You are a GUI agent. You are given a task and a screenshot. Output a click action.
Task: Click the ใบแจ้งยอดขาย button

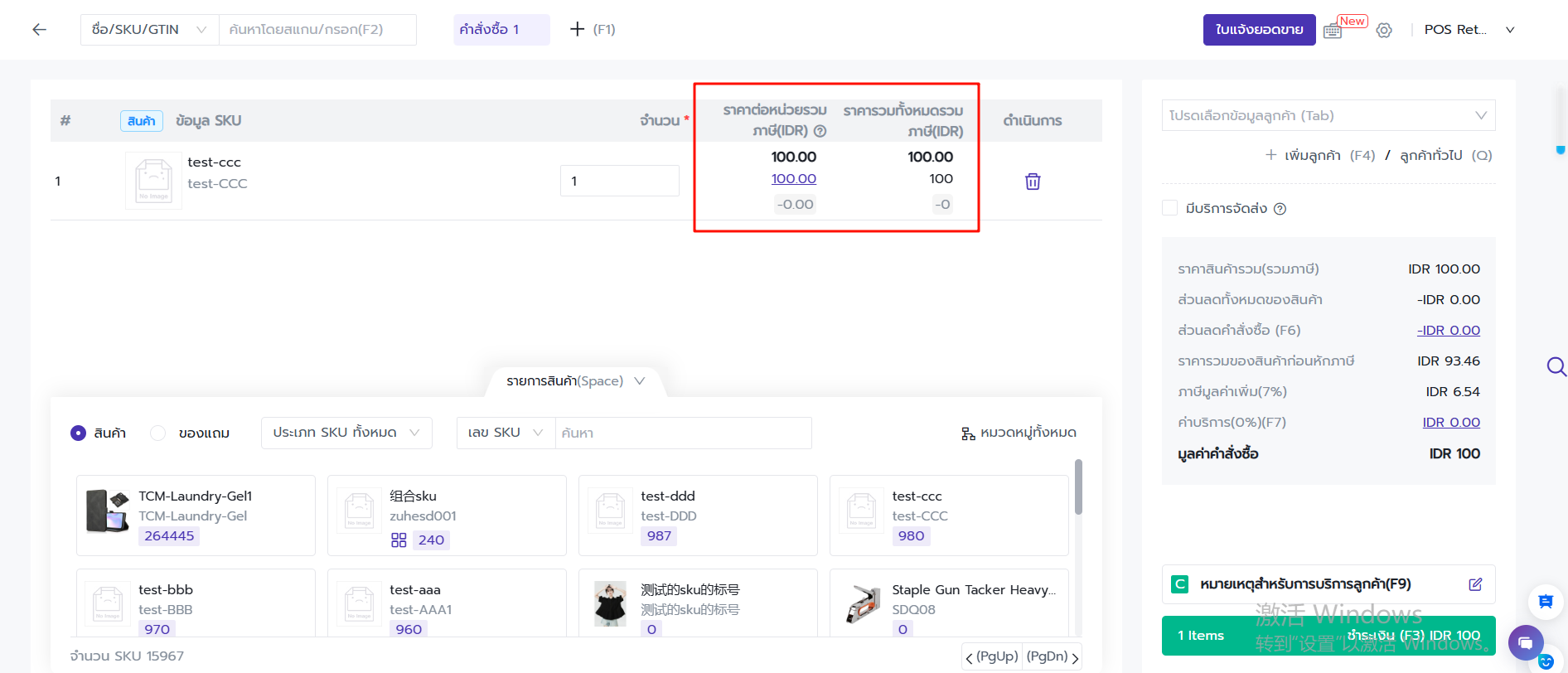(1259, 30)
